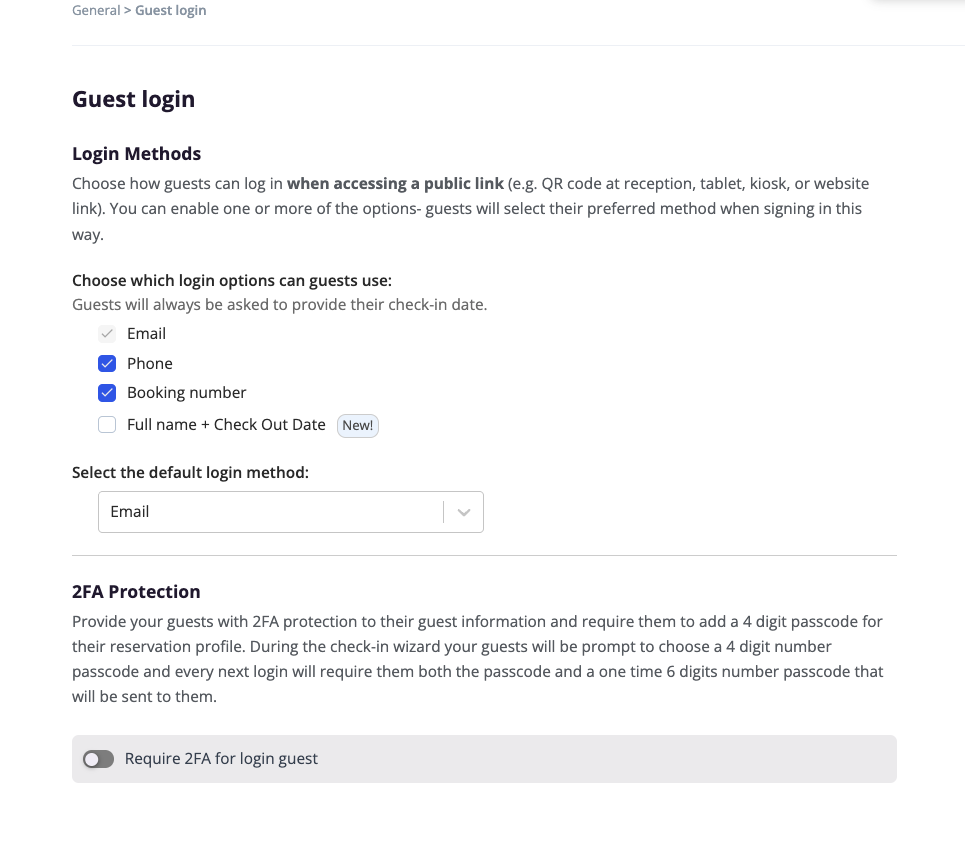965x843 pixels.
Task: Click the General breadcrumb link
Action: click(96, 11)
